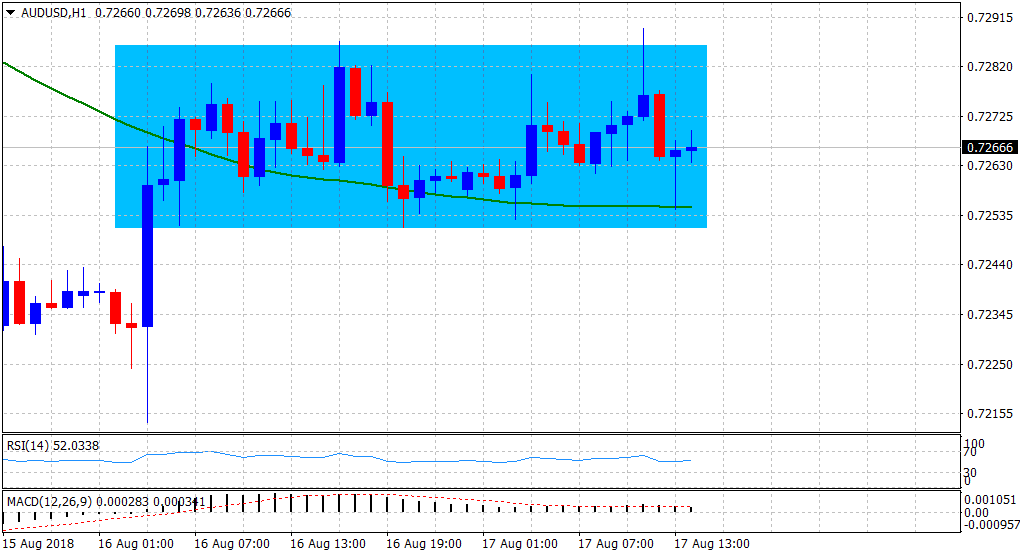Image resolution: width=1020 pixels, height=556 pixels.
Task: Click the triangle arrow beside AUDUSD,H1
Action: (10, 11)
